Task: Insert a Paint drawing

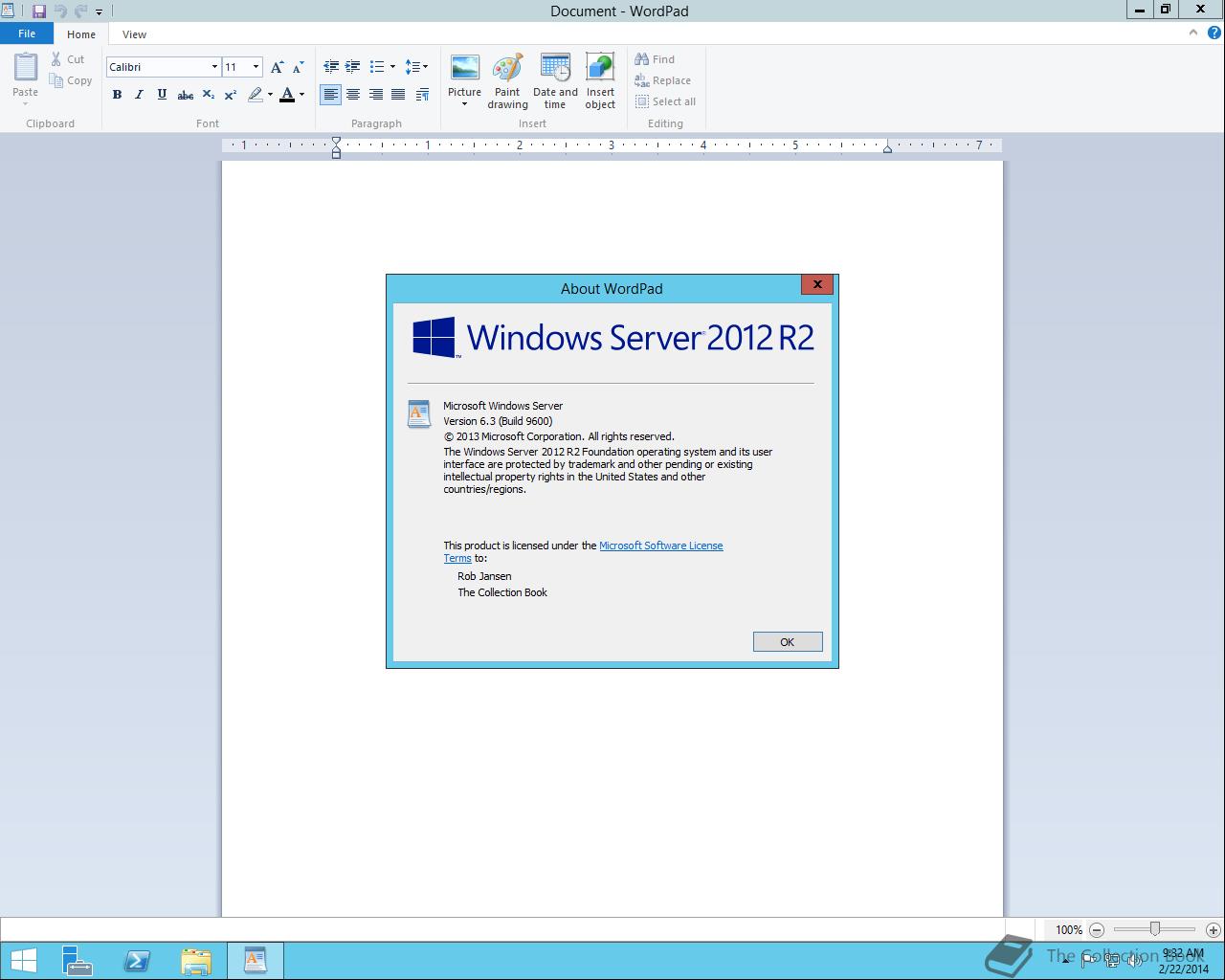Action: point(507,81)
